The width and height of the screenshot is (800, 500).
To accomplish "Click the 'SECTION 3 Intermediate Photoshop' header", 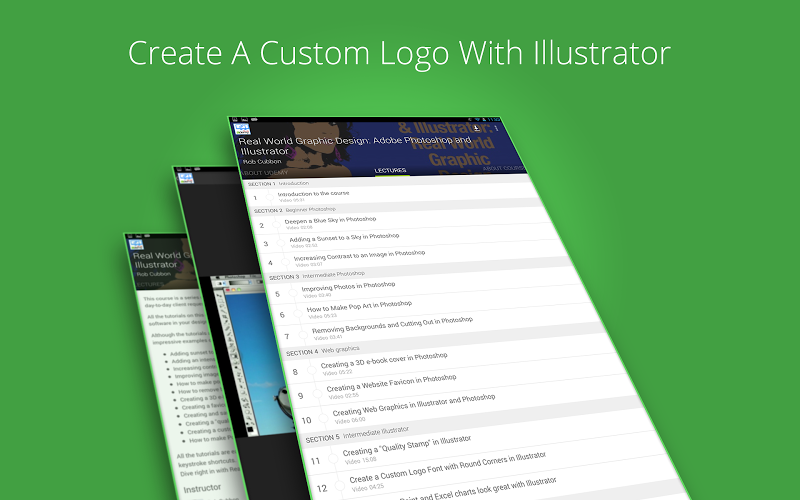I will [317, 276].
